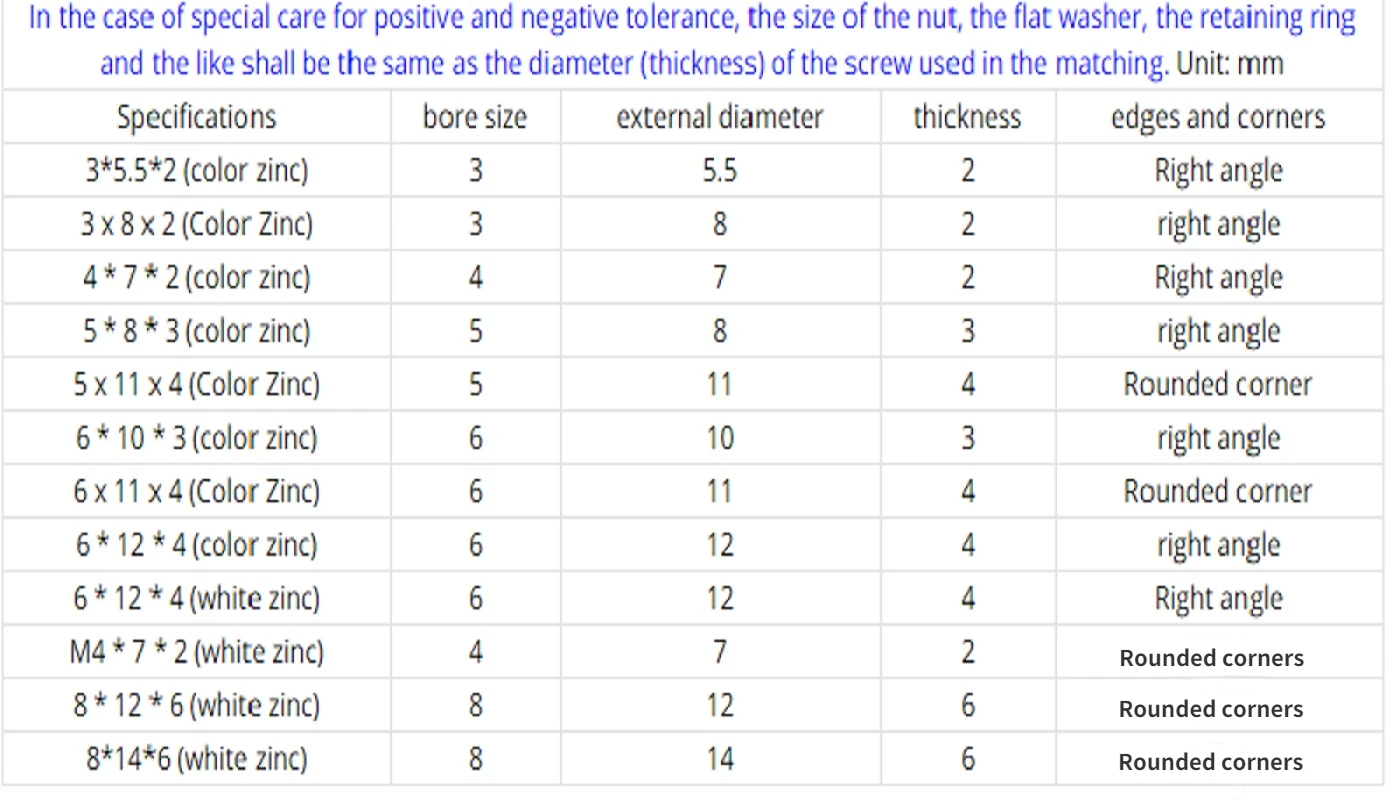Click the 6 x 11 x 4 (Color Zinc) cell
This screenshot has height=800, width=1400.
tap(196, 491)
